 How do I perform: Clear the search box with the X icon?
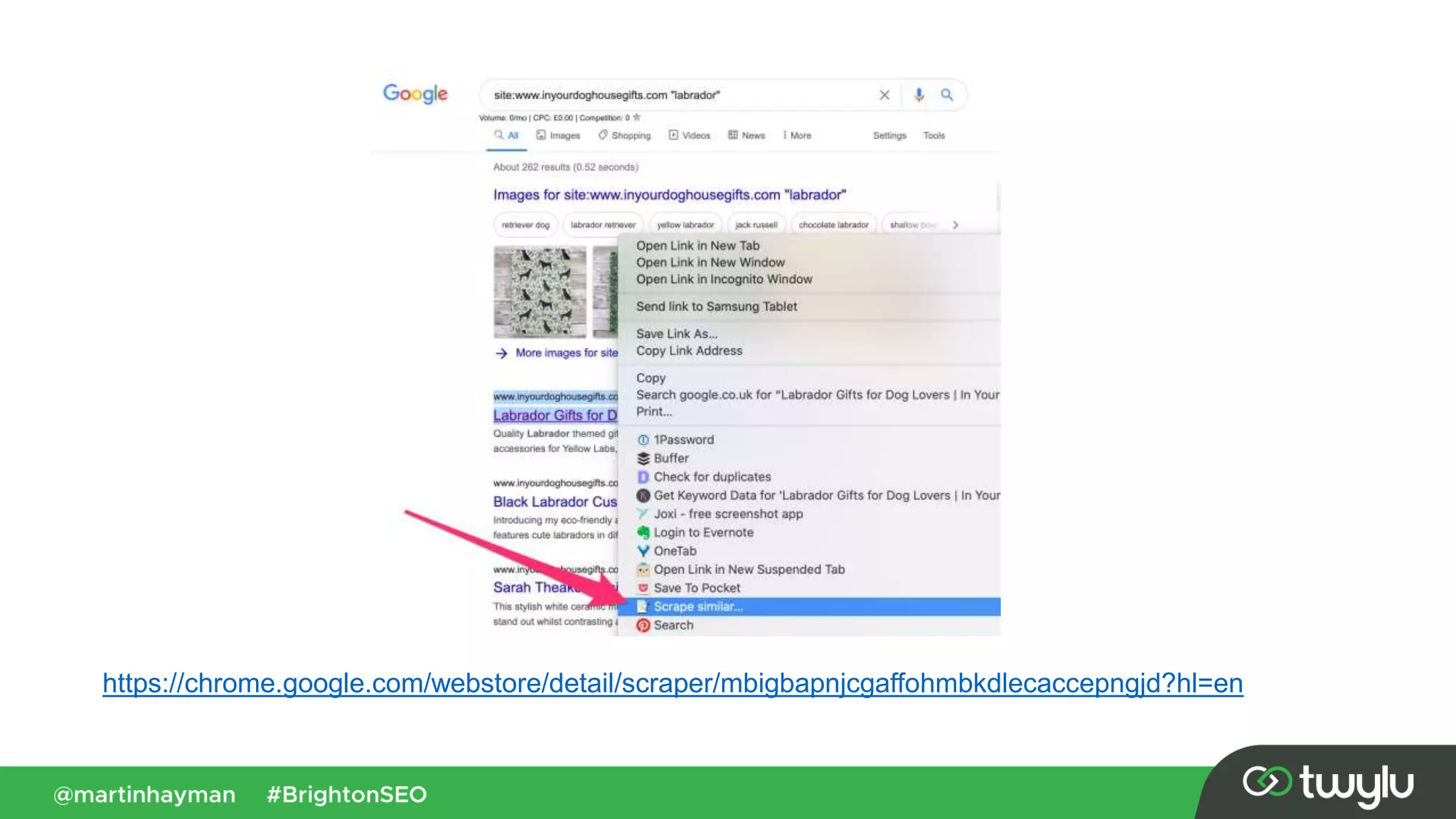(884, 95)
